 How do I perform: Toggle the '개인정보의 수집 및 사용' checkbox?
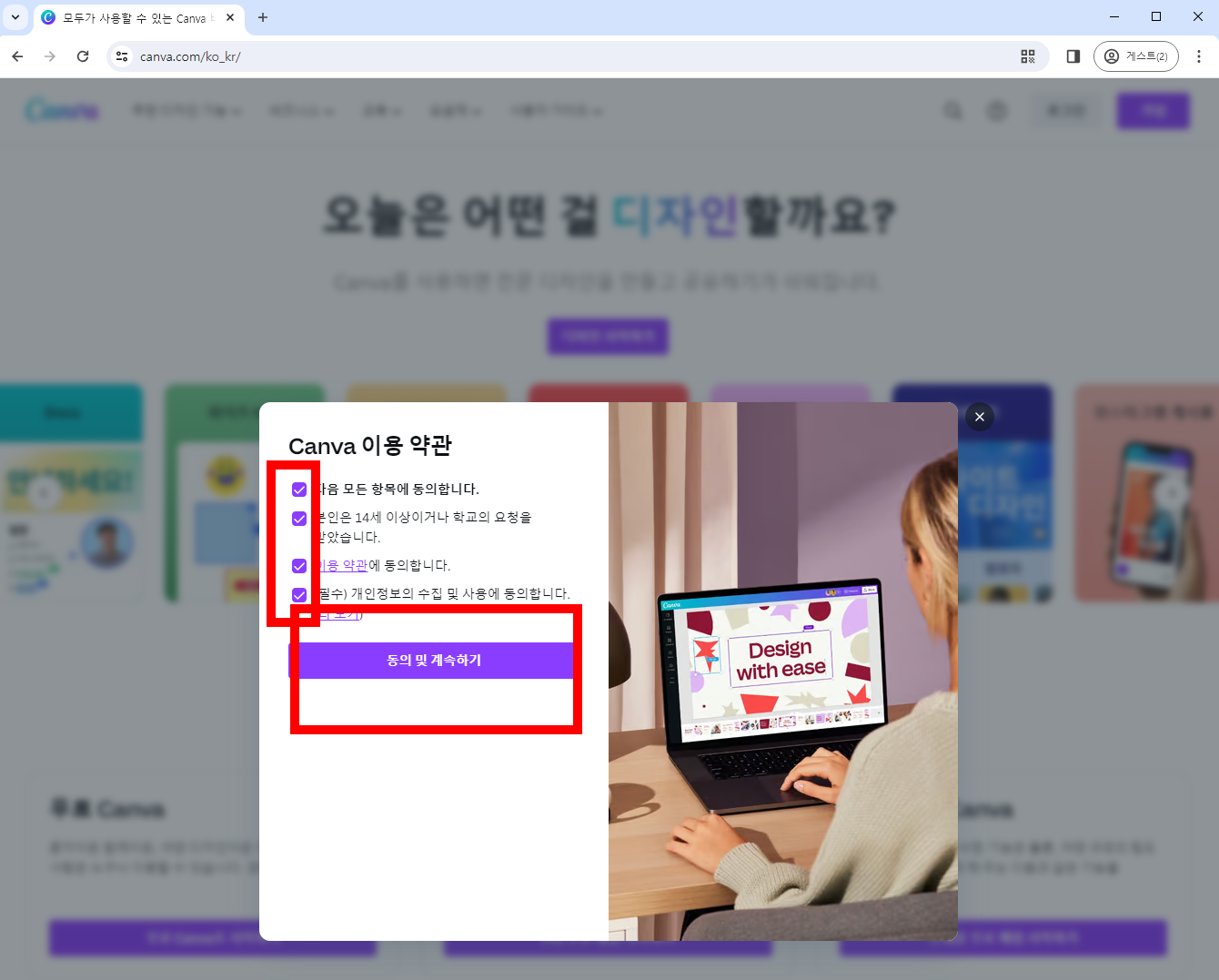tap(299, 595)
